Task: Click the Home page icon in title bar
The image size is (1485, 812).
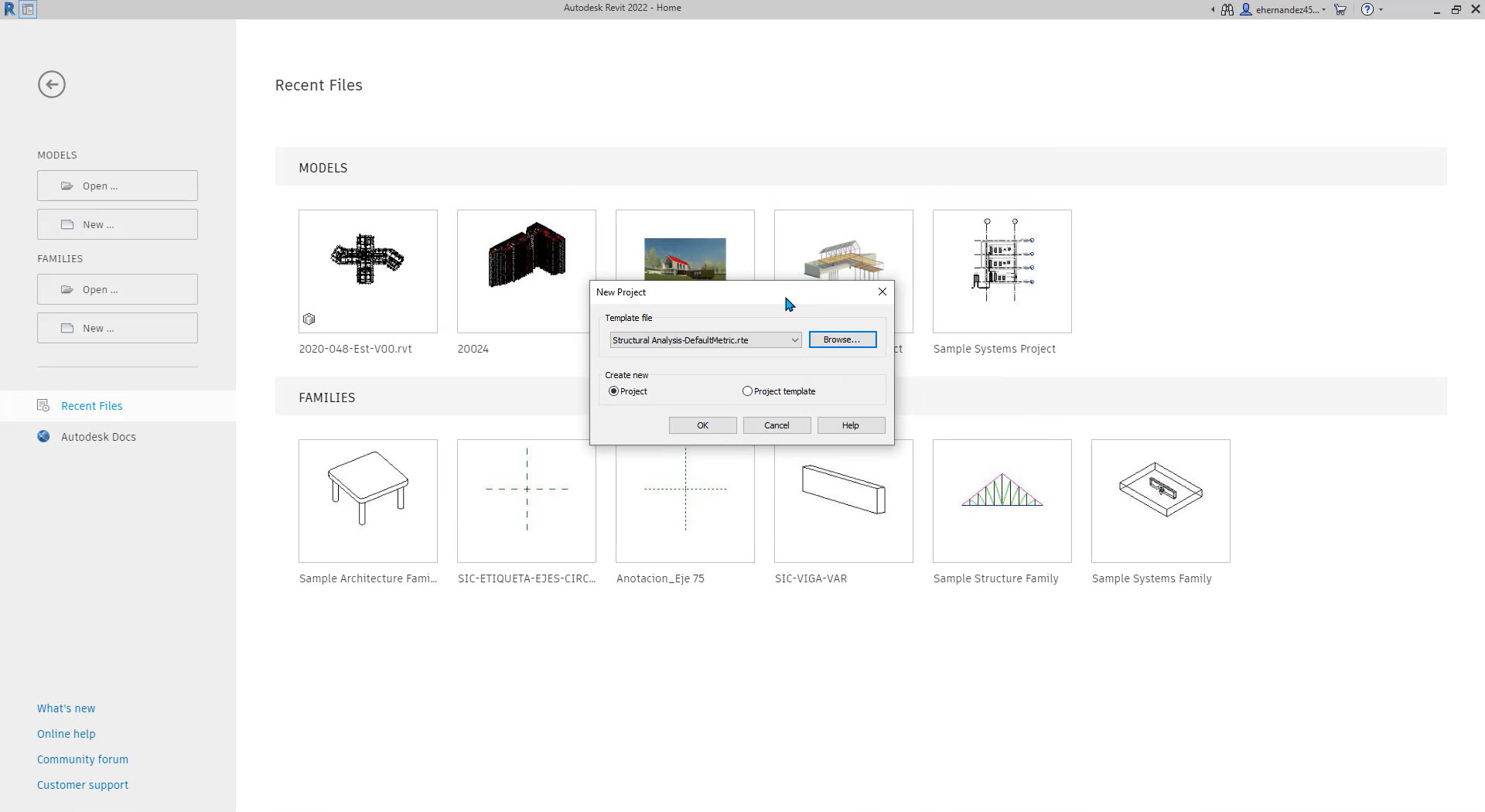Action: [28, 10]
